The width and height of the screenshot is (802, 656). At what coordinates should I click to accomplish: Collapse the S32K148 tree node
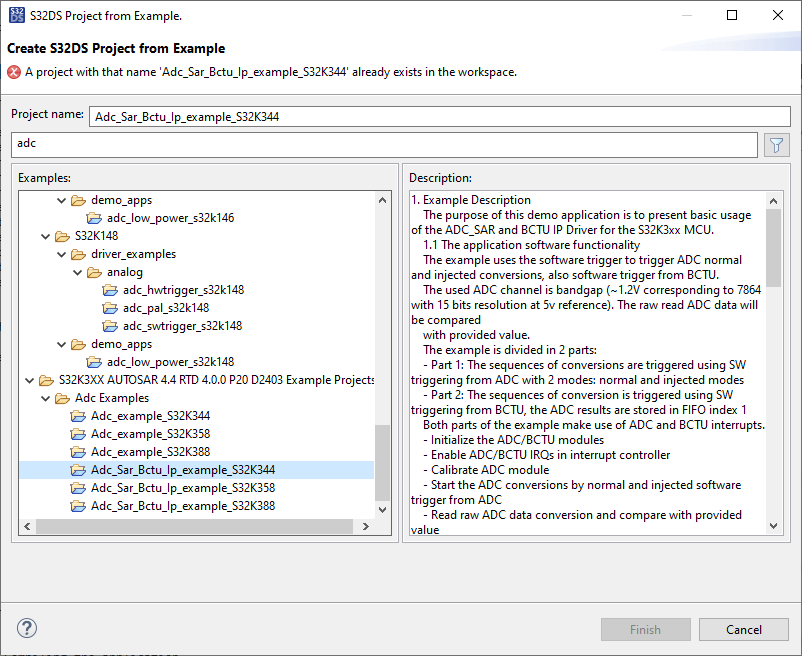(x=45, y=236)
